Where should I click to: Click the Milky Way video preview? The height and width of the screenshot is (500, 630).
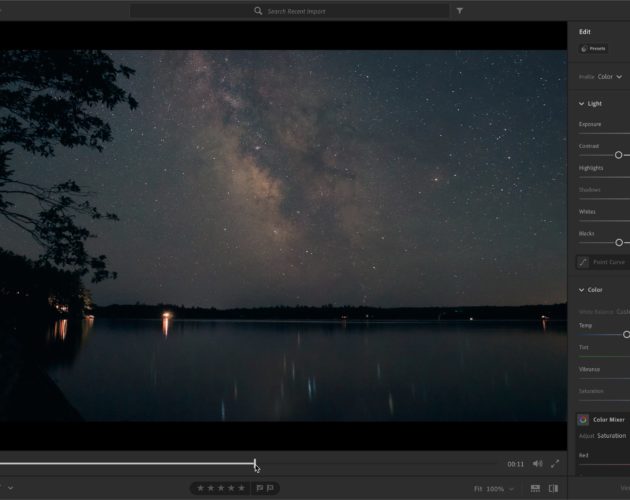tap(283, 236)
